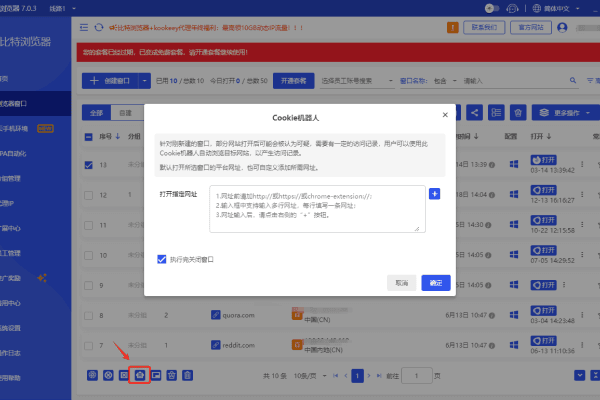This screenshot has height=400, width=600.
Task: Click the picture-in-picture window icon in bottom toolbar
Action: click(156, 375)
